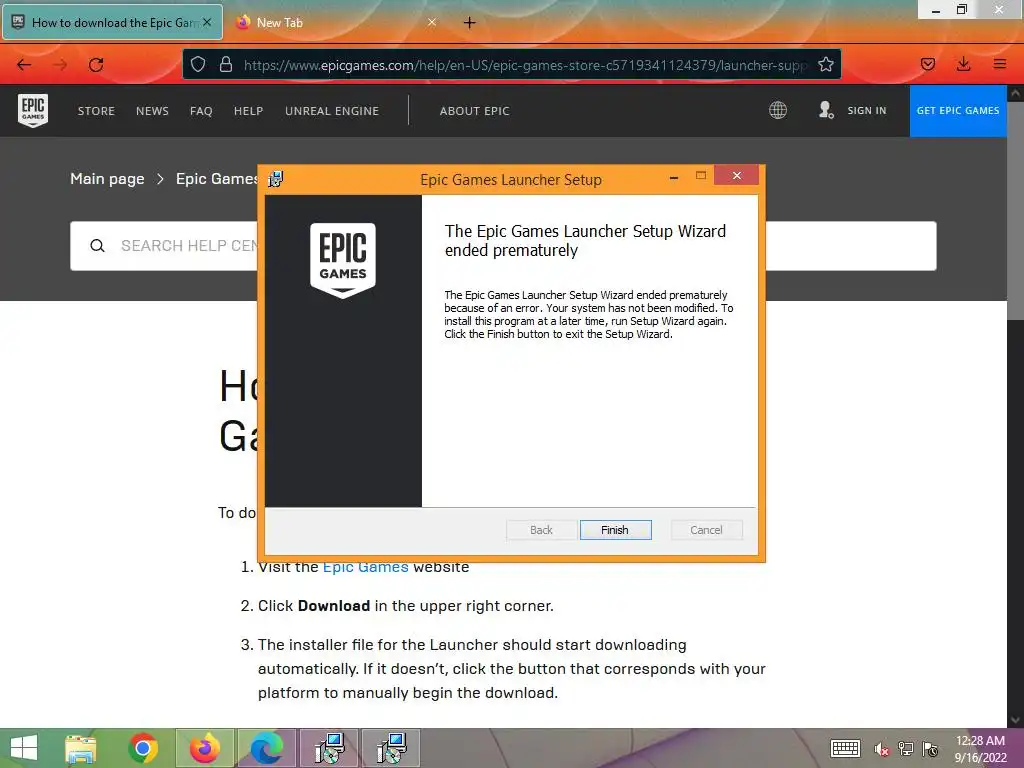Click the scrollbar down arrow
This screenshot has width=1024, height=768.
tap(1016, 720)
